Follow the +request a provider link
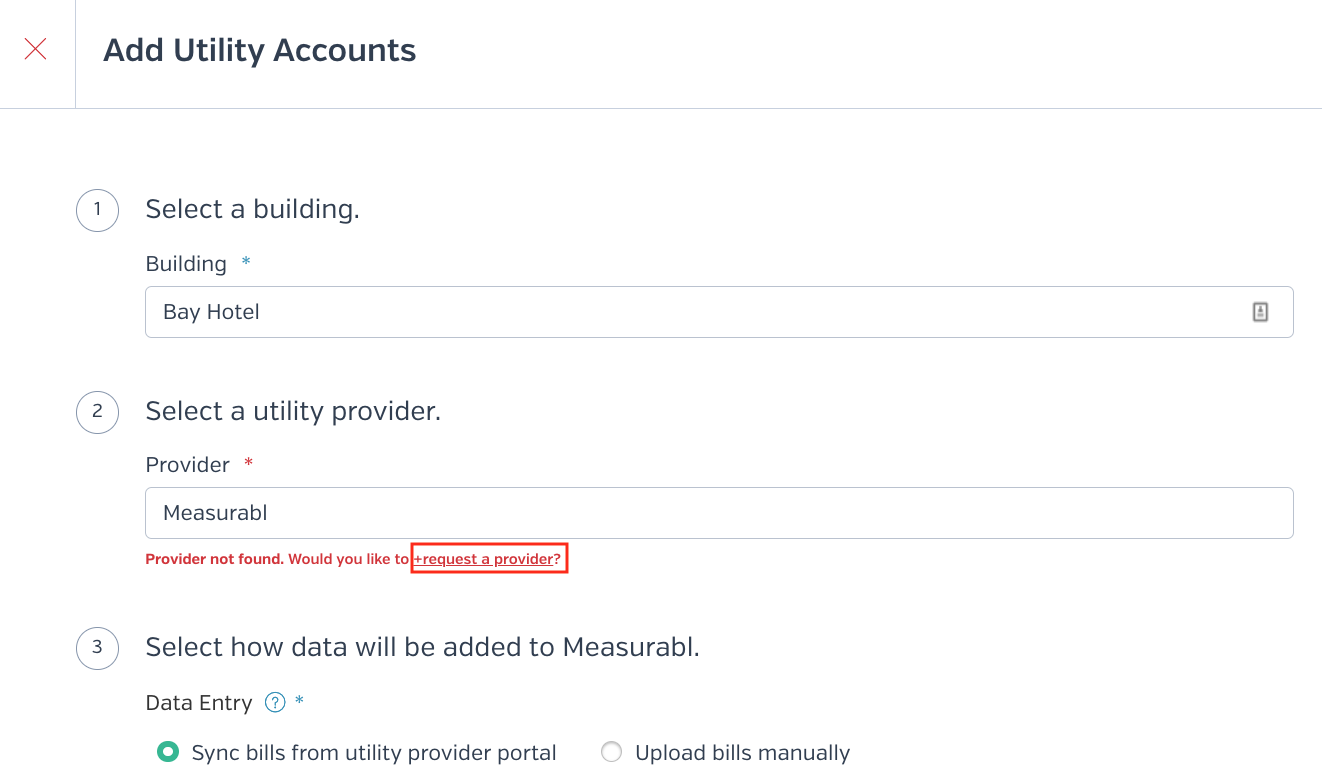Screen dimensions: 1322x780 (488, 559)
